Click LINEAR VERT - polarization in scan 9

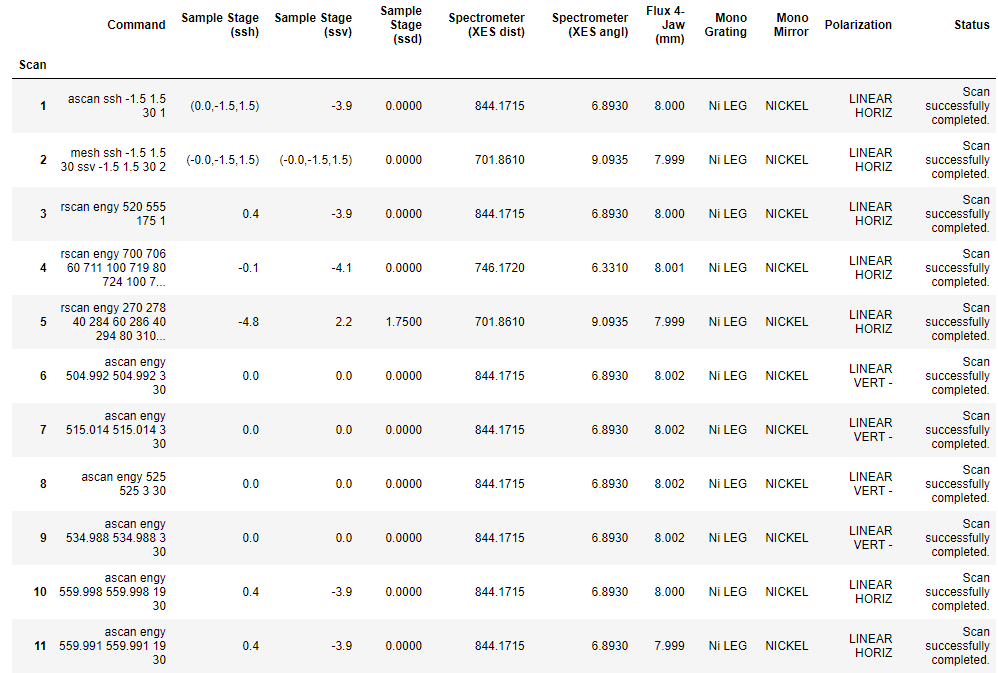tap(871, 538)
